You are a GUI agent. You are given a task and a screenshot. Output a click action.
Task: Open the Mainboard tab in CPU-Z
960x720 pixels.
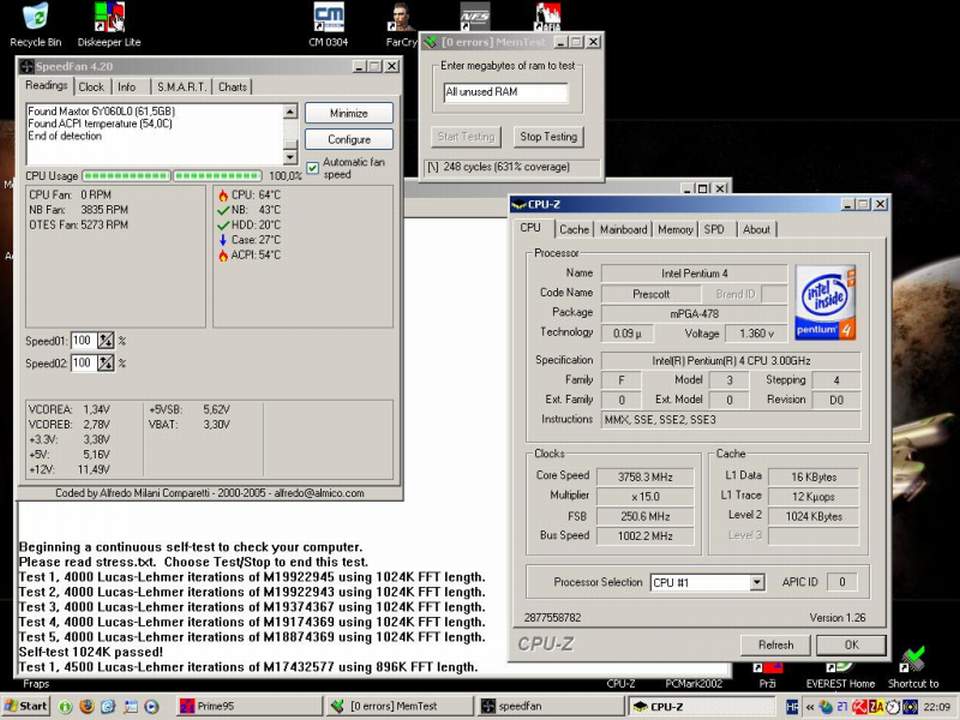pos(623,229)
